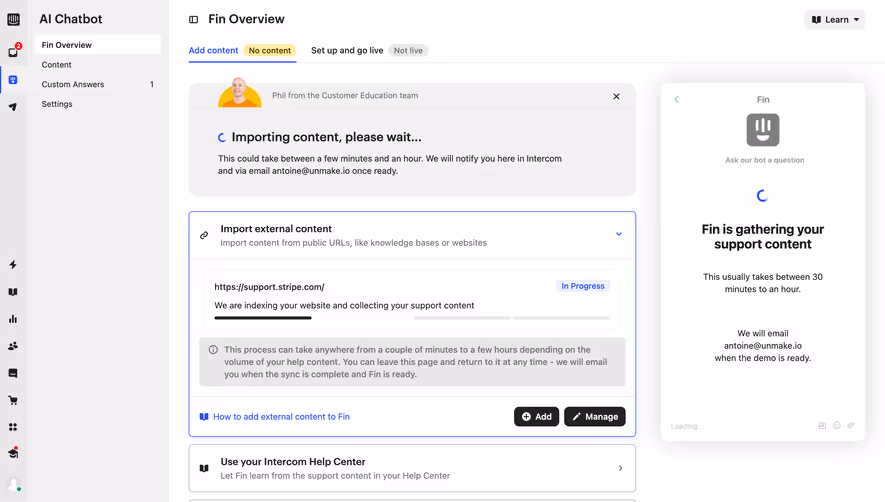Click the attachment icon in Fin preview composer
885x502 pixels.
(851, 425)
